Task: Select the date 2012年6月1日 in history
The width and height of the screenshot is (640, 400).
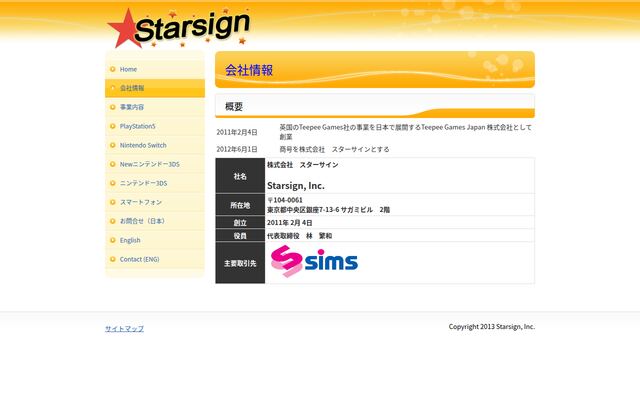Action: [237, 149]
